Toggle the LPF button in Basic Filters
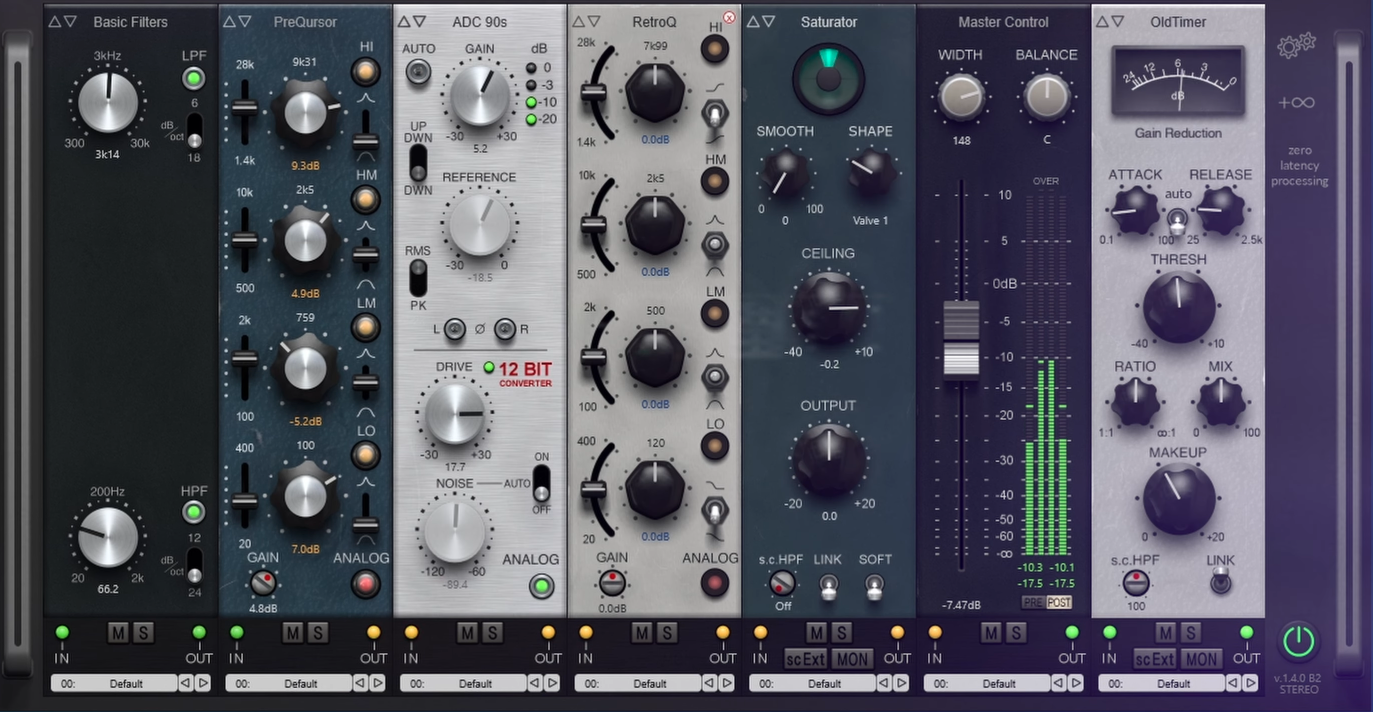Image resolution: width=1373 pixels, height=712 pixels. click(x=194, y=79)
